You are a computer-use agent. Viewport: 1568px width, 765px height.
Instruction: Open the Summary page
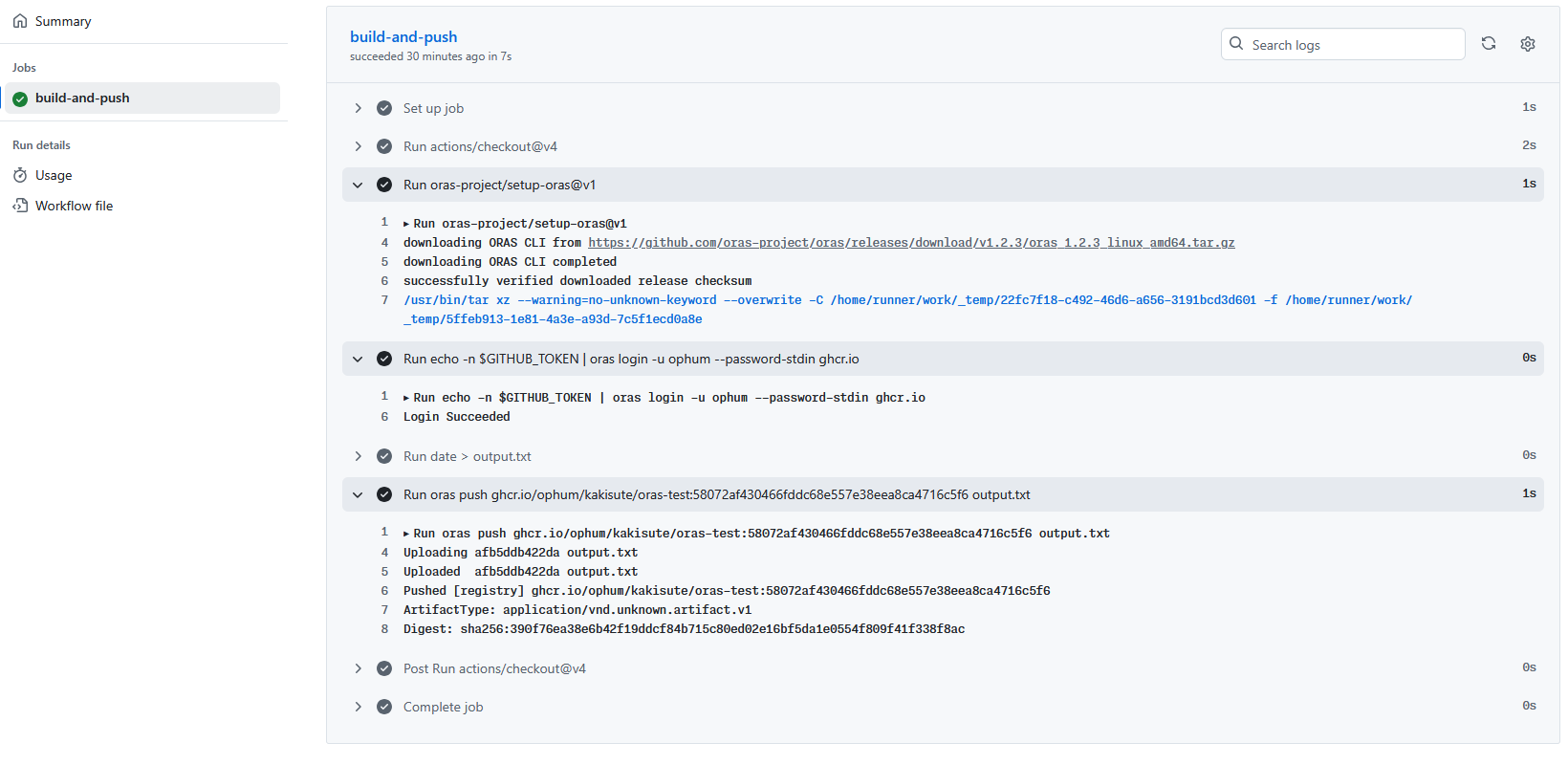click(x=63, y=21)
